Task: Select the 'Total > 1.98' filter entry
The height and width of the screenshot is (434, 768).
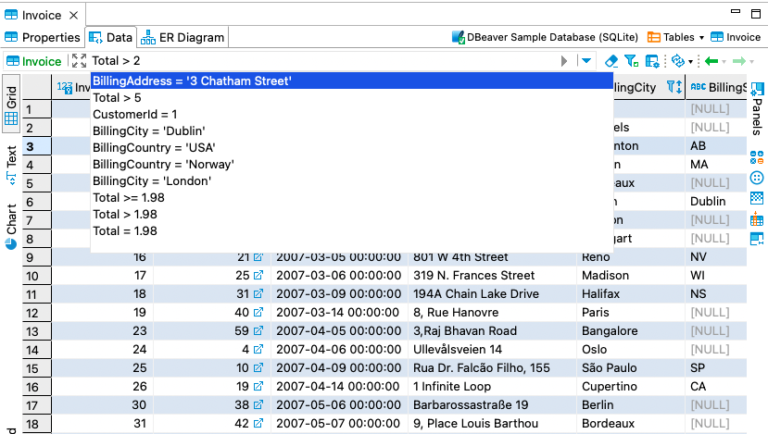Action: coord(352,214)
